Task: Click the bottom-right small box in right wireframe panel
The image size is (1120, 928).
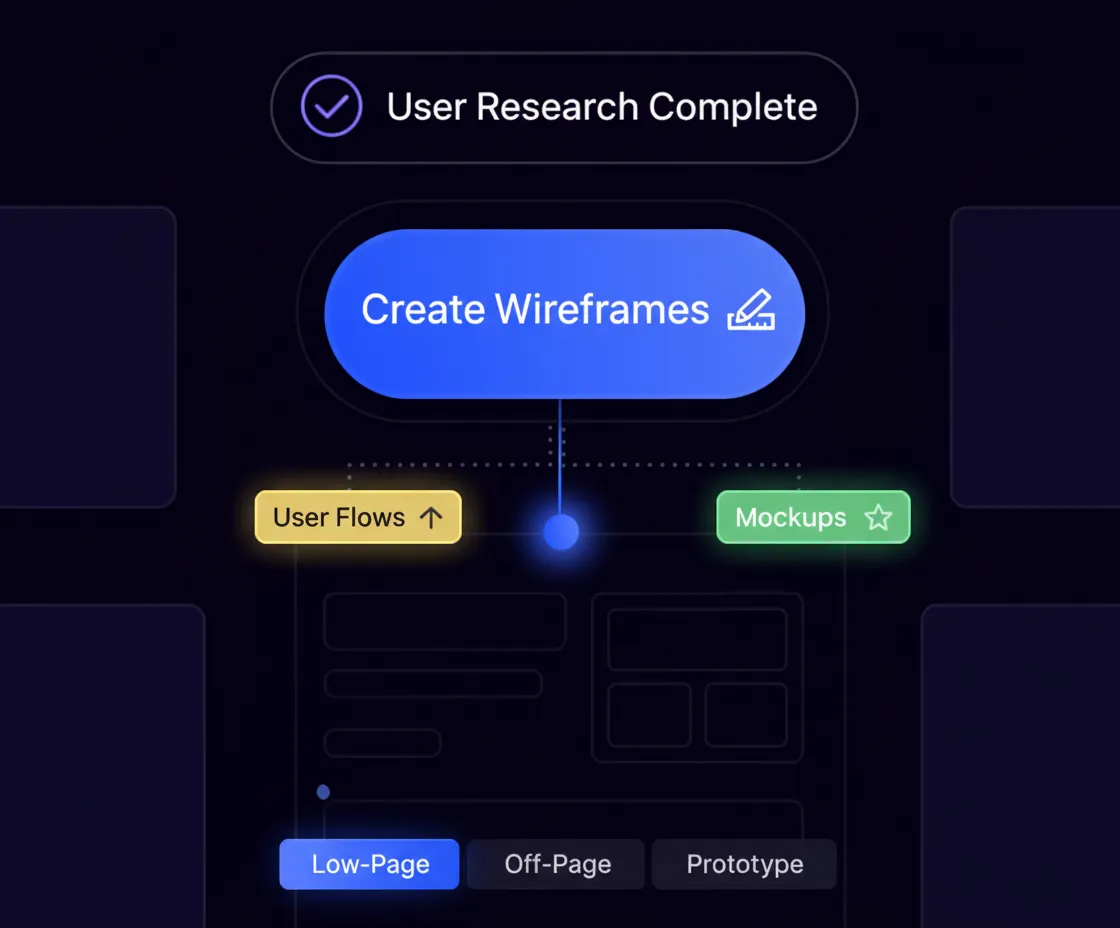Action: pyautogui.click(x=746, y=715)
